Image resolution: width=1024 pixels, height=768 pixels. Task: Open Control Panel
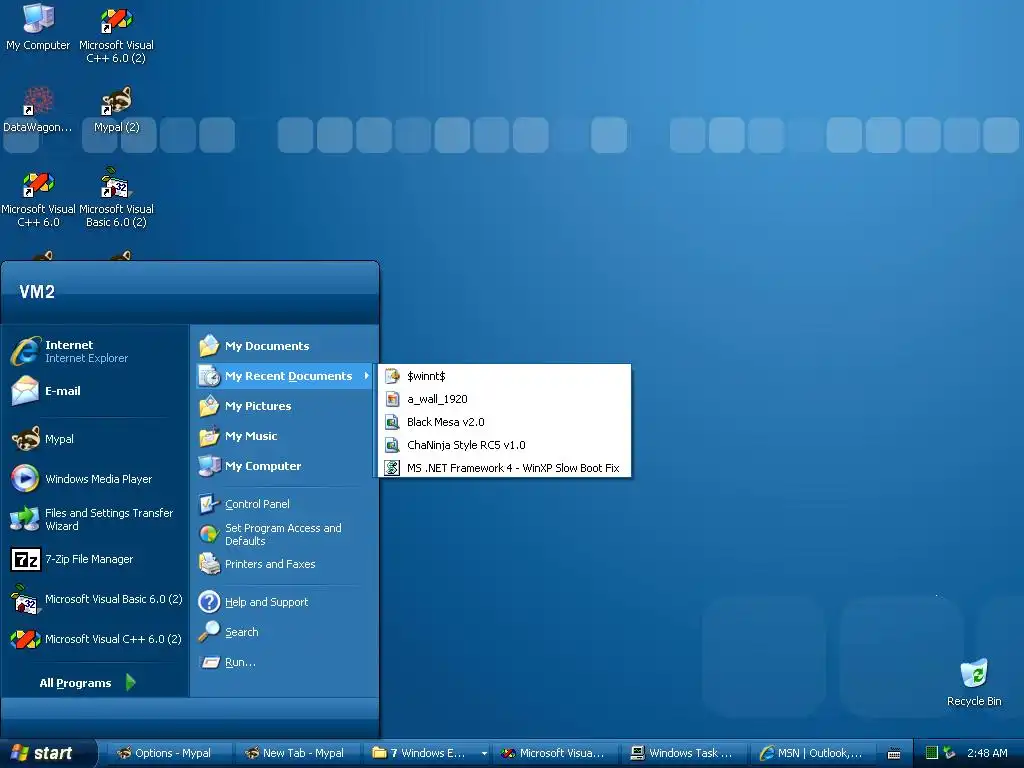click(284, 504)
